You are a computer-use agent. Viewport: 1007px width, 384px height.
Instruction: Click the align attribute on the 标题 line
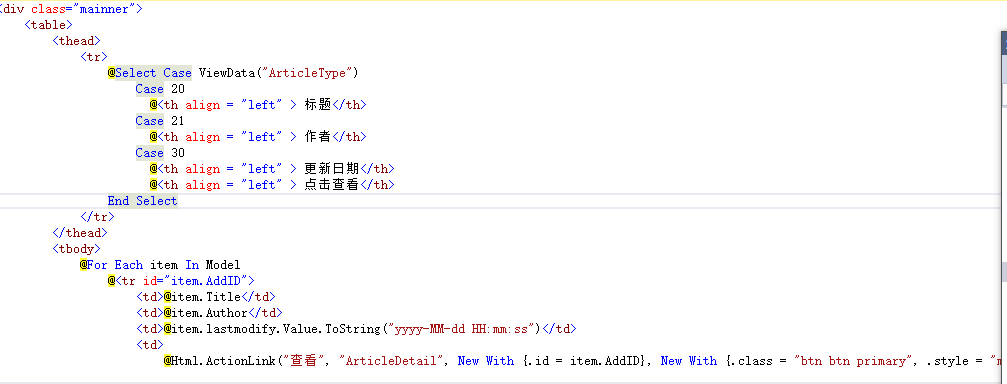coord(203,105)
